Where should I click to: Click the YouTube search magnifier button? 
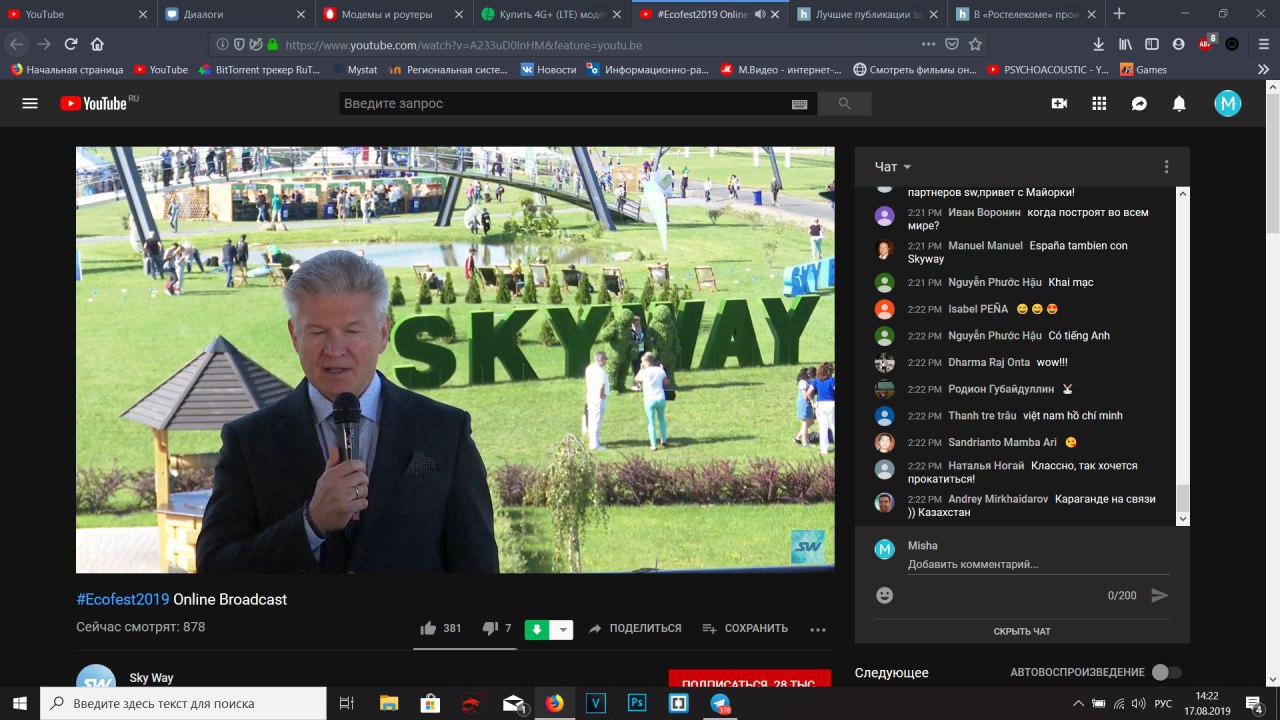coord(844,104)
